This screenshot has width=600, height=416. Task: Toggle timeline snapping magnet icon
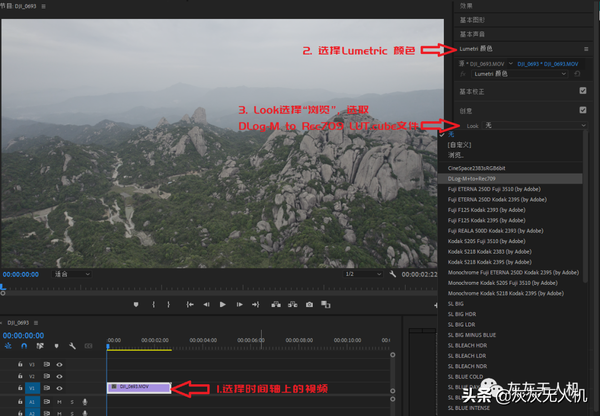point(24,346)
